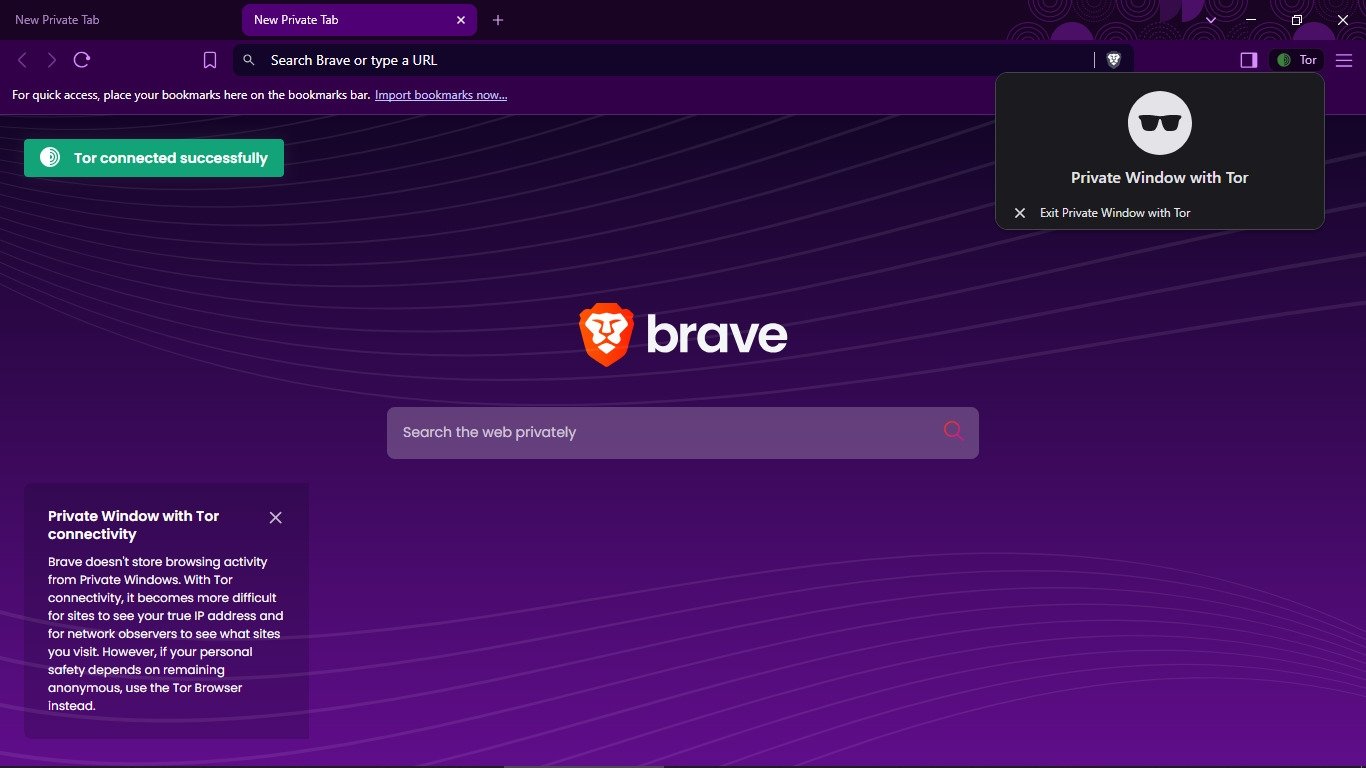This screenshot has height=768, width=1366.
Task: Click the Tor browser disclaimer paragraph
Action: click(166, 634)
